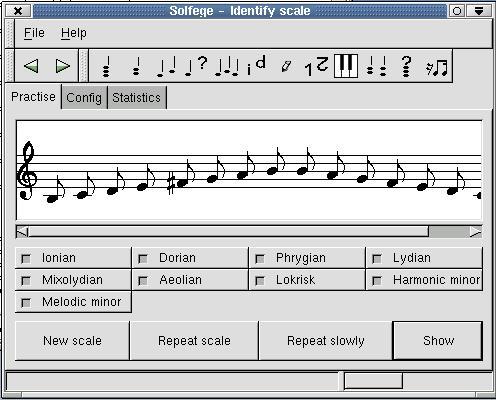The height and width of the screenshot is (400, 496).
Task: Open the question mark chord icon
Action: click(406, 66)
